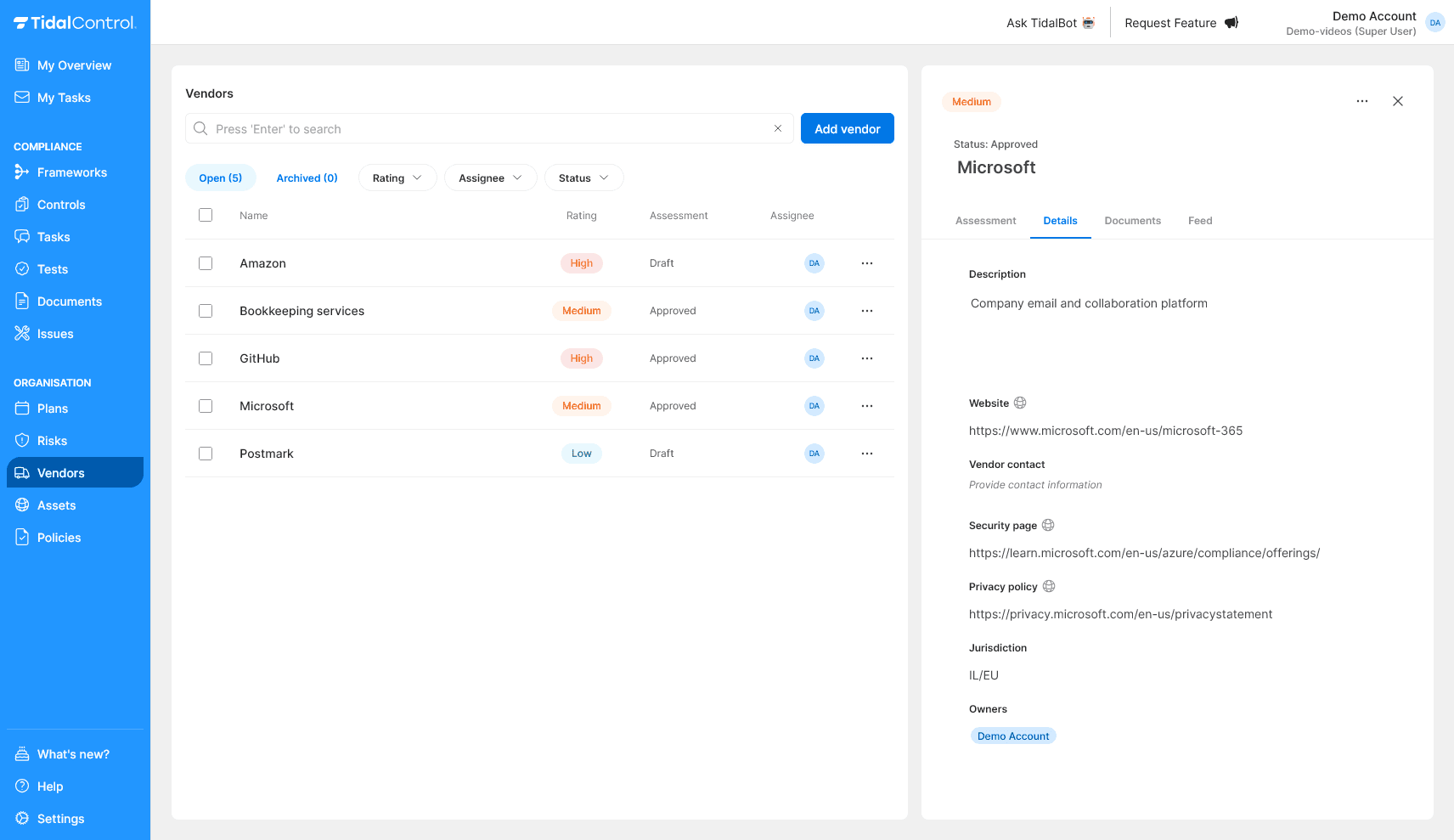This screenshot has height=840, width=1454.
Task: Navigate to Risks in the sidebar
Action: pyautogui.click(x=54, y=440)
